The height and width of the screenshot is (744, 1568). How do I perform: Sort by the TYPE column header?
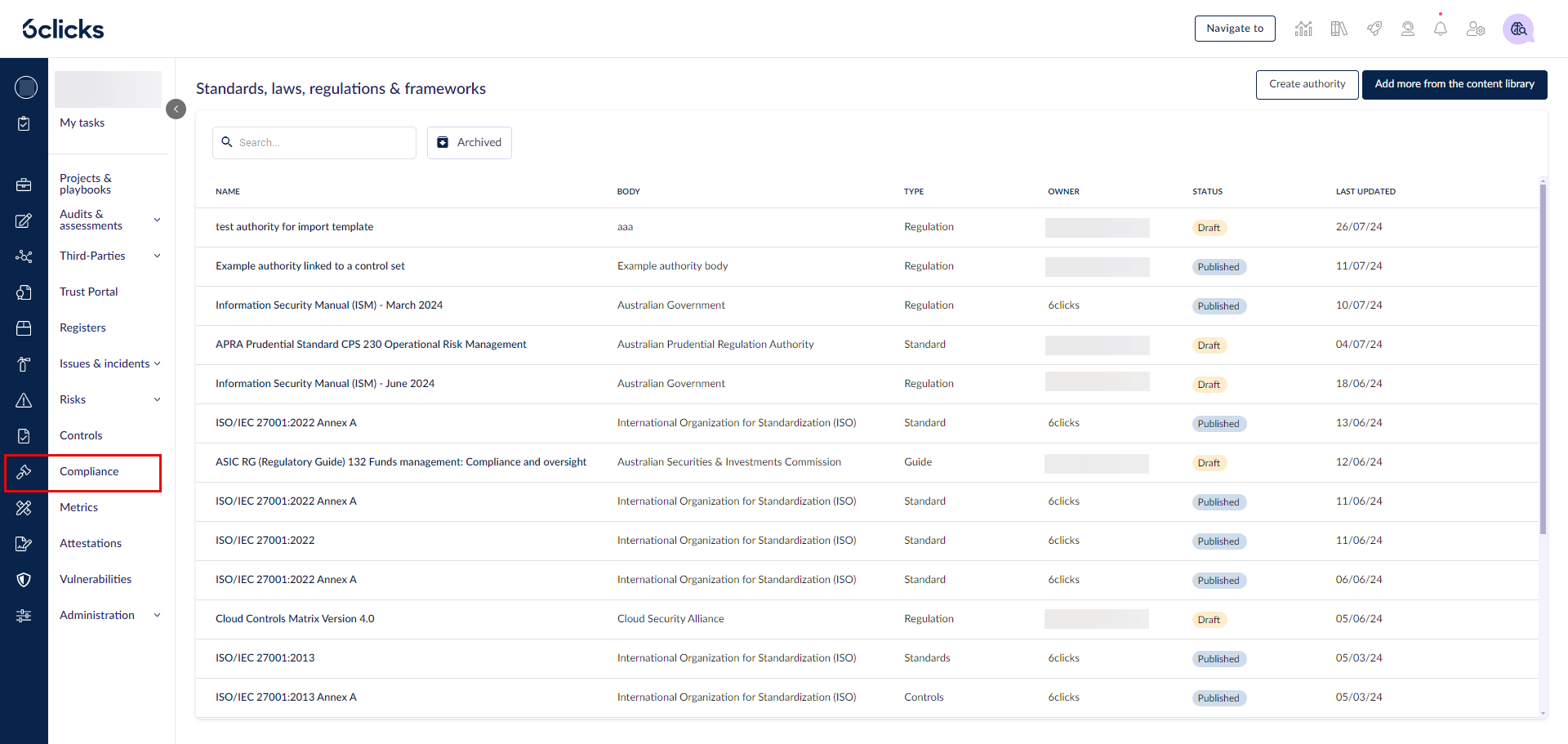pyautogui.click(x=914, y=192)
